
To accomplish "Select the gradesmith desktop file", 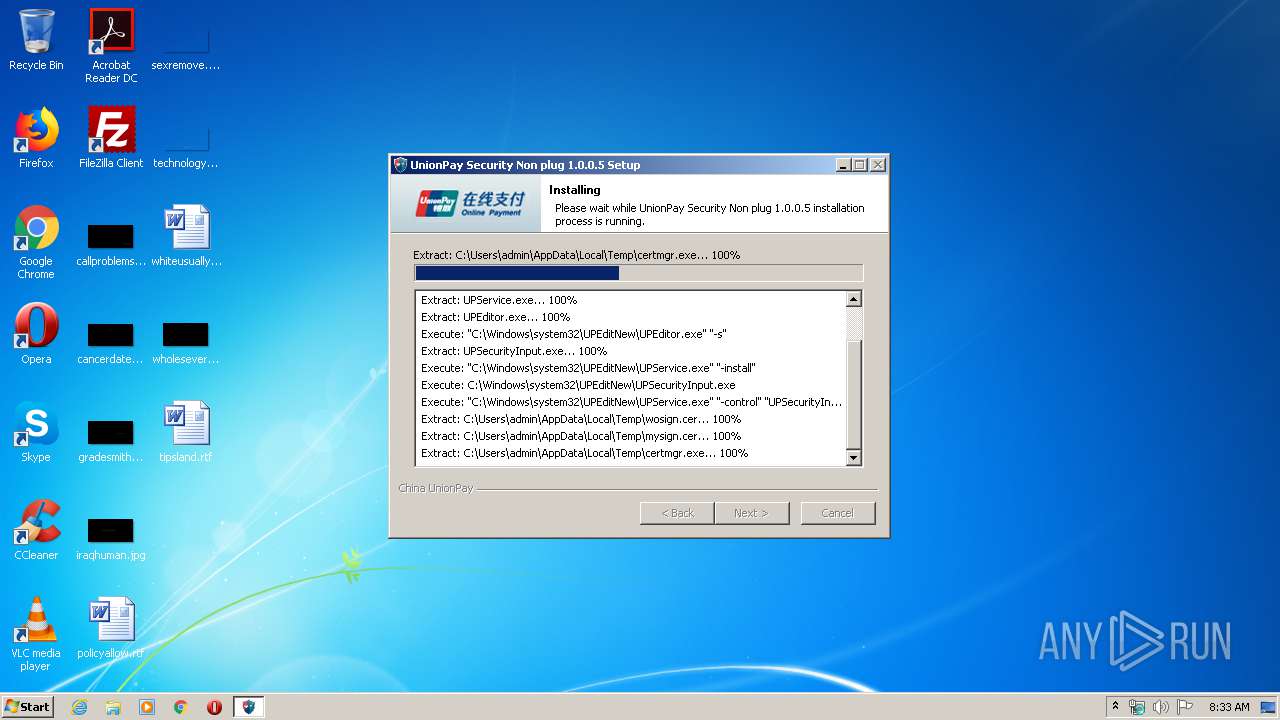I will click(x=111, y=438).
